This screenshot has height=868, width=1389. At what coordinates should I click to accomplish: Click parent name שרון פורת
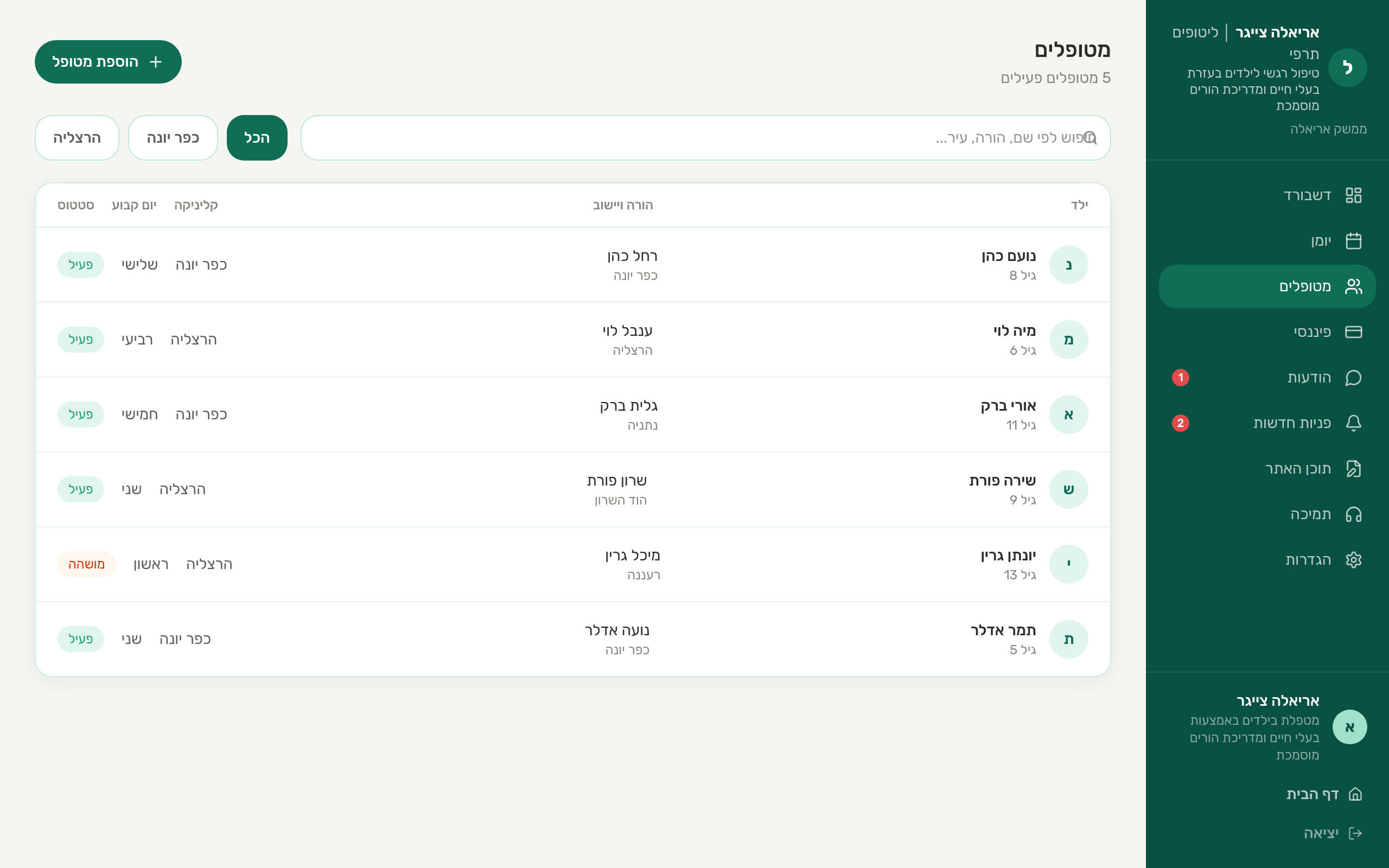617,481
